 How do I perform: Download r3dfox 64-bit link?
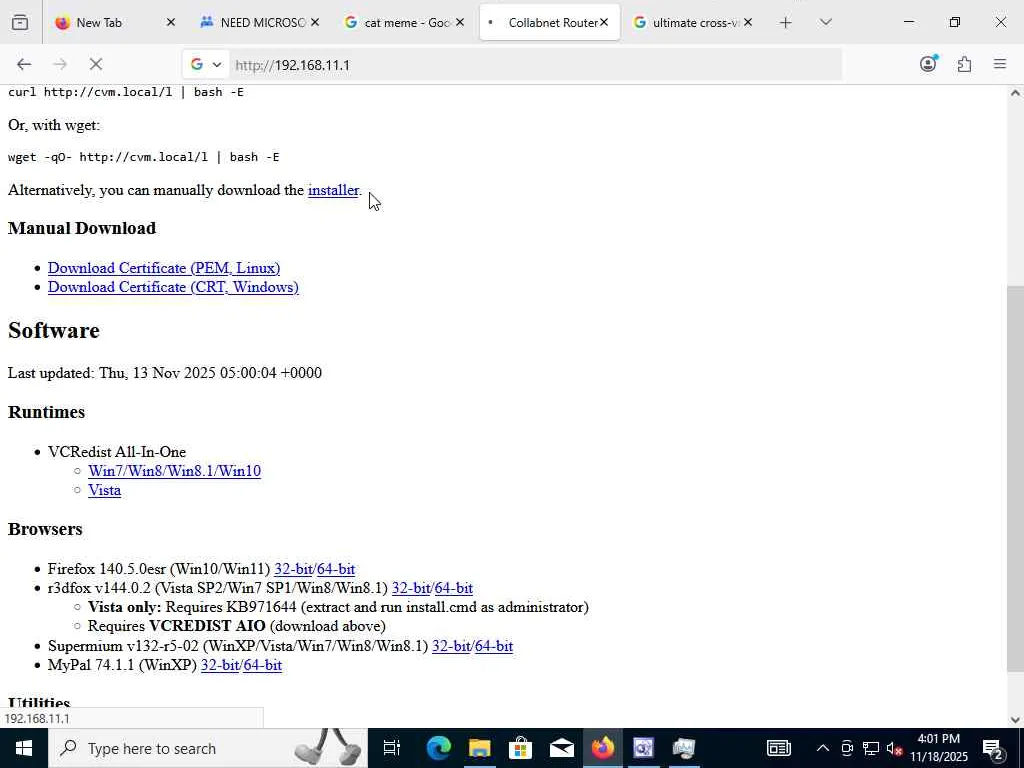[x=453, y=588]
